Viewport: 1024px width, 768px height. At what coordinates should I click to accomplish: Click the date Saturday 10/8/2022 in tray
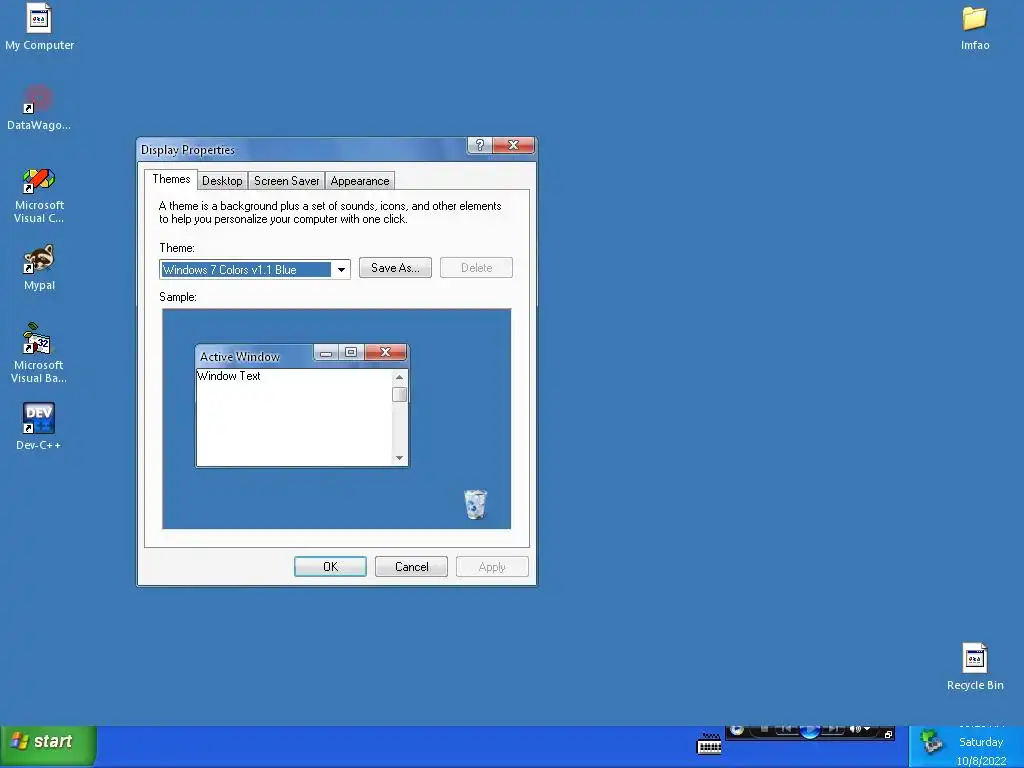tap(981, 751)
